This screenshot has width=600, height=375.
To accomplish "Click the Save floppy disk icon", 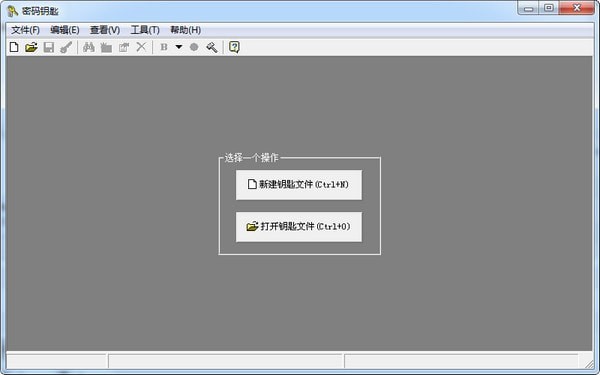I will click(49, 47).
